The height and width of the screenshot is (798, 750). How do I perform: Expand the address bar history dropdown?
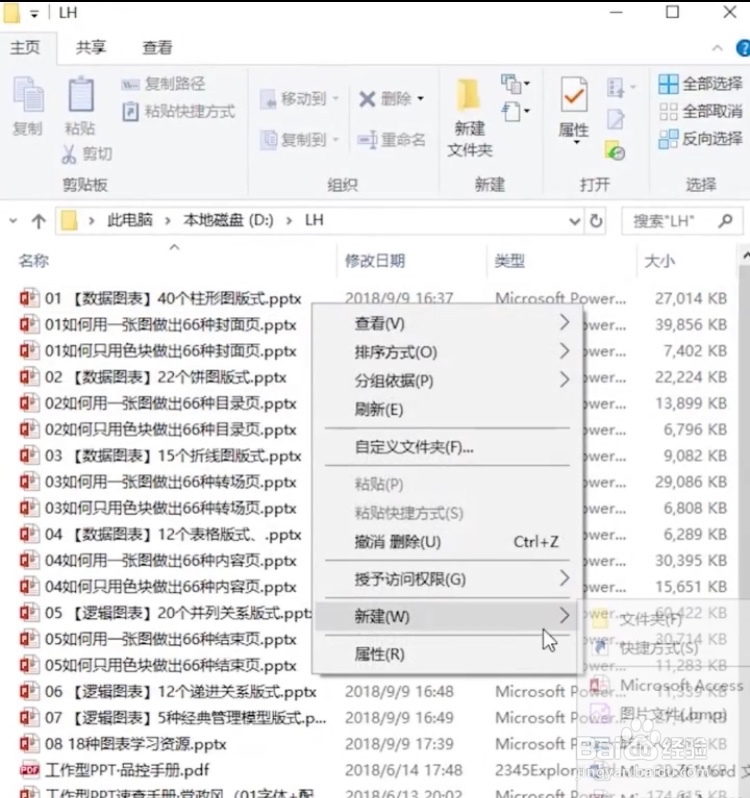(574, 221)
